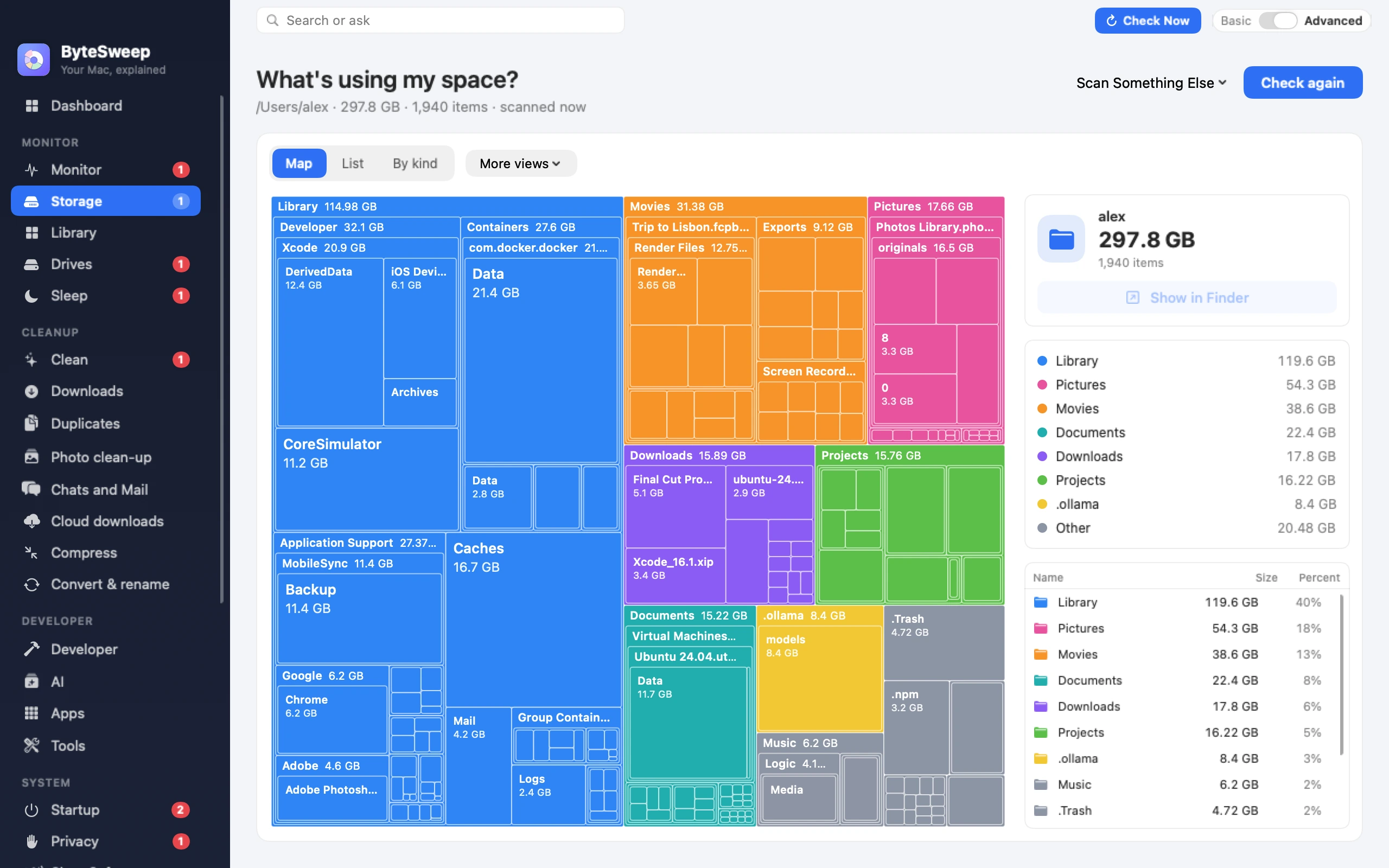Click the yellow .ollama legend dot
Screen dimensions: 1389x868
pyautogui.click(x=1042, y=504)
